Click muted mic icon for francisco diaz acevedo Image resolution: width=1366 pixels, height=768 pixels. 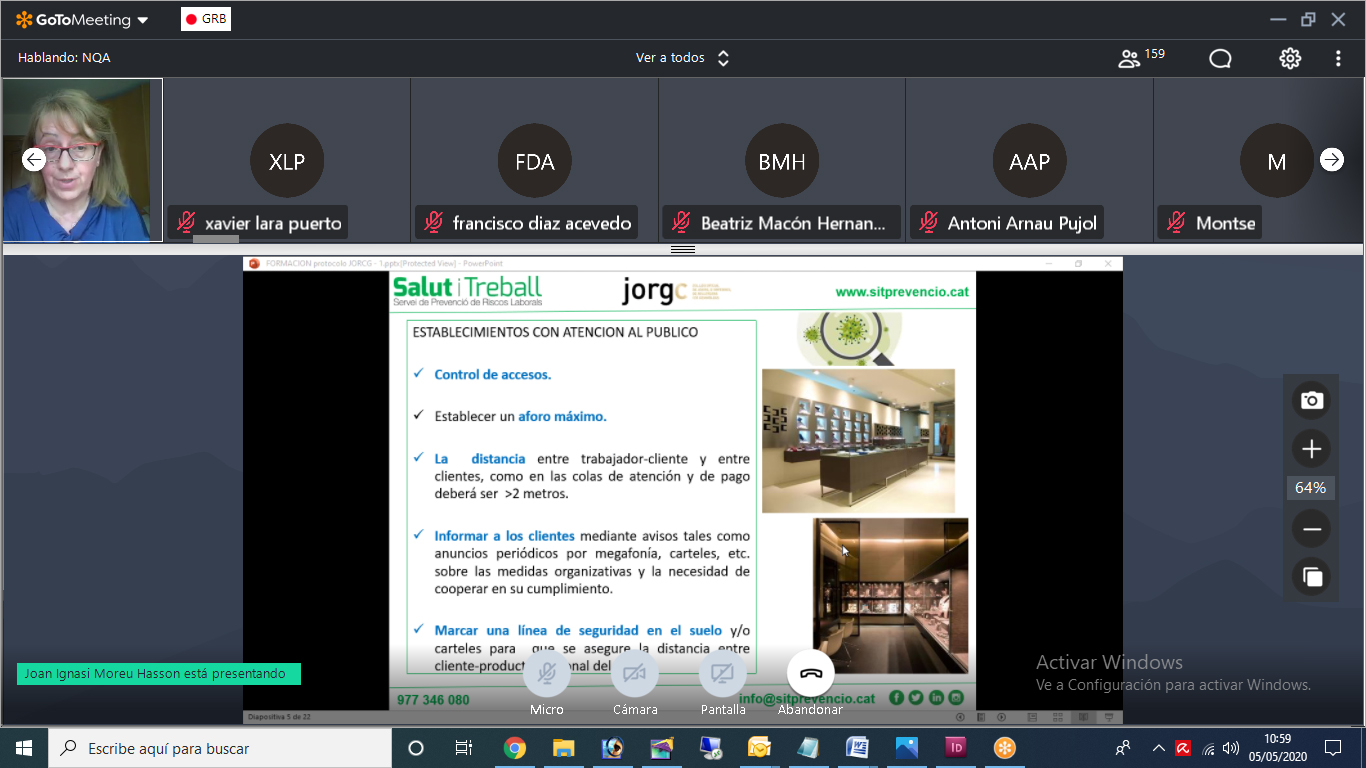434,222
